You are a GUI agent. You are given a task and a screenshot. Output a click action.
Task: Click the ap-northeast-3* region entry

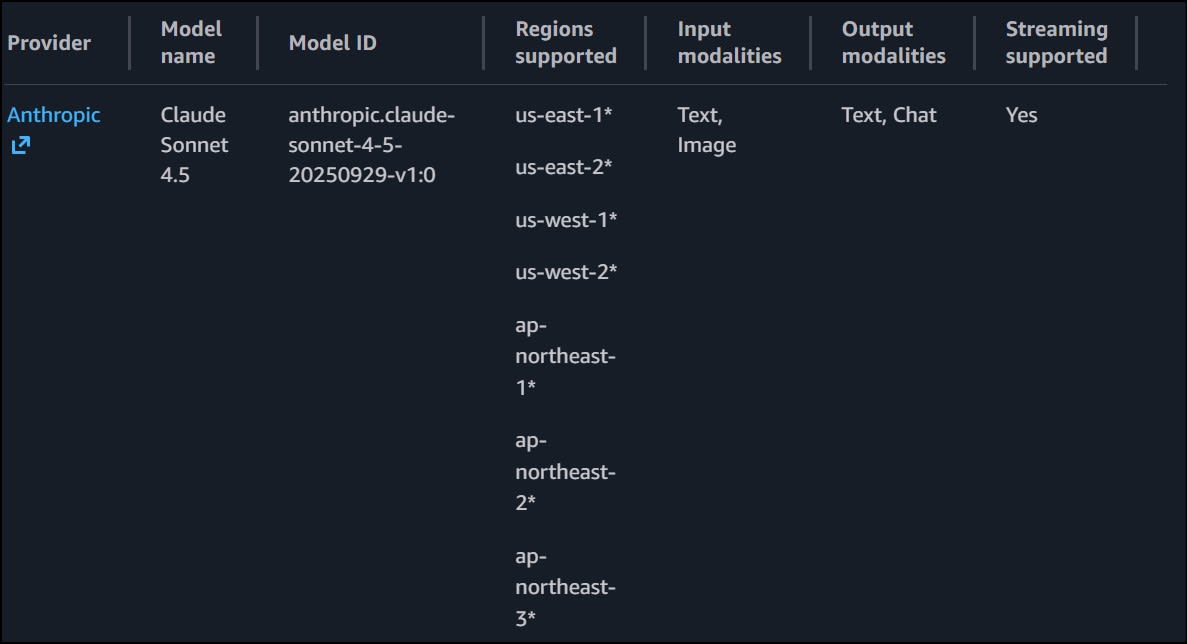pos(564,587)
